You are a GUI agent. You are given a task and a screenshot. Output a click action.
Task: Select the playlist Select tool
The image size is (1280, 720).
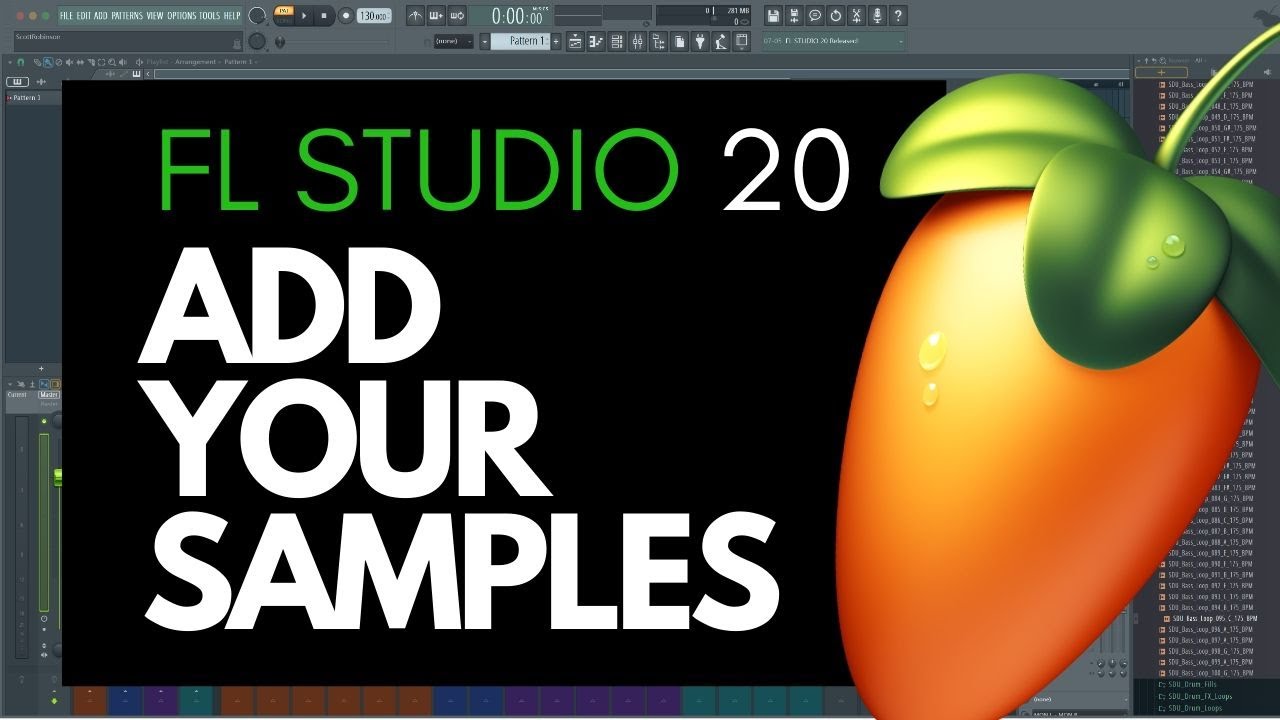click(101, 62)
